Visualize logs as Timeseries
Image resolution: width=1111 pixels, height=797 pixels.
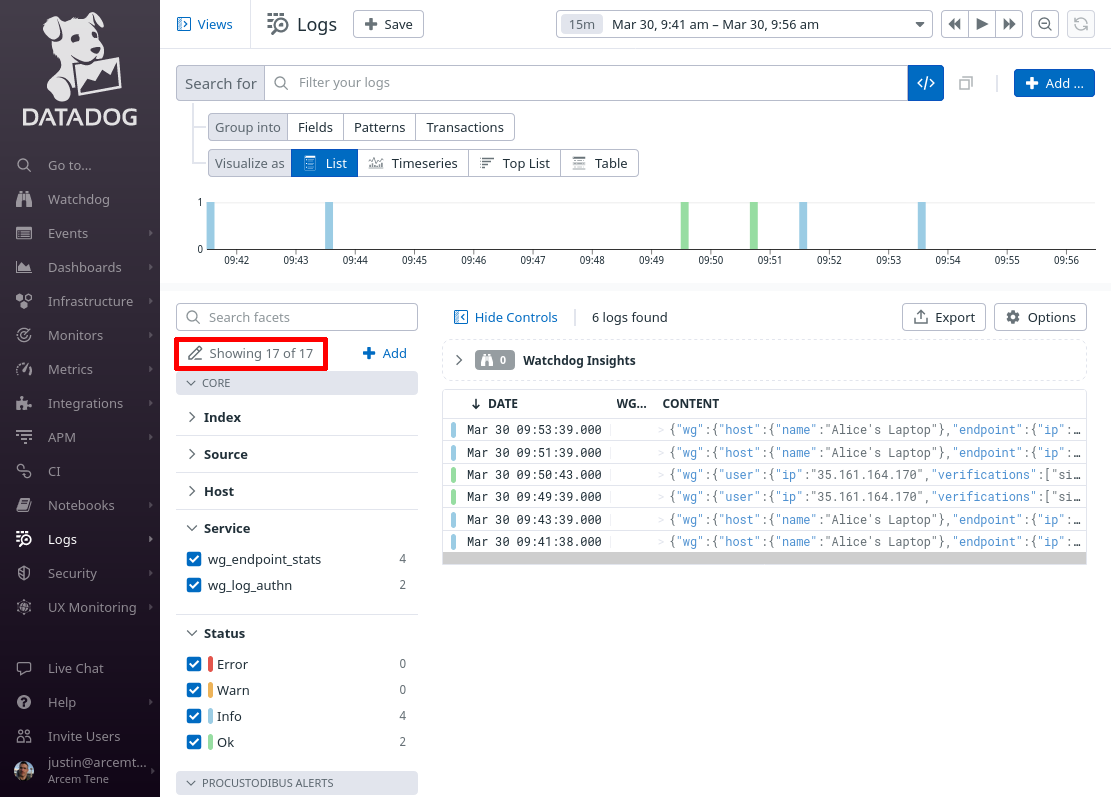[x=413, y=163]
